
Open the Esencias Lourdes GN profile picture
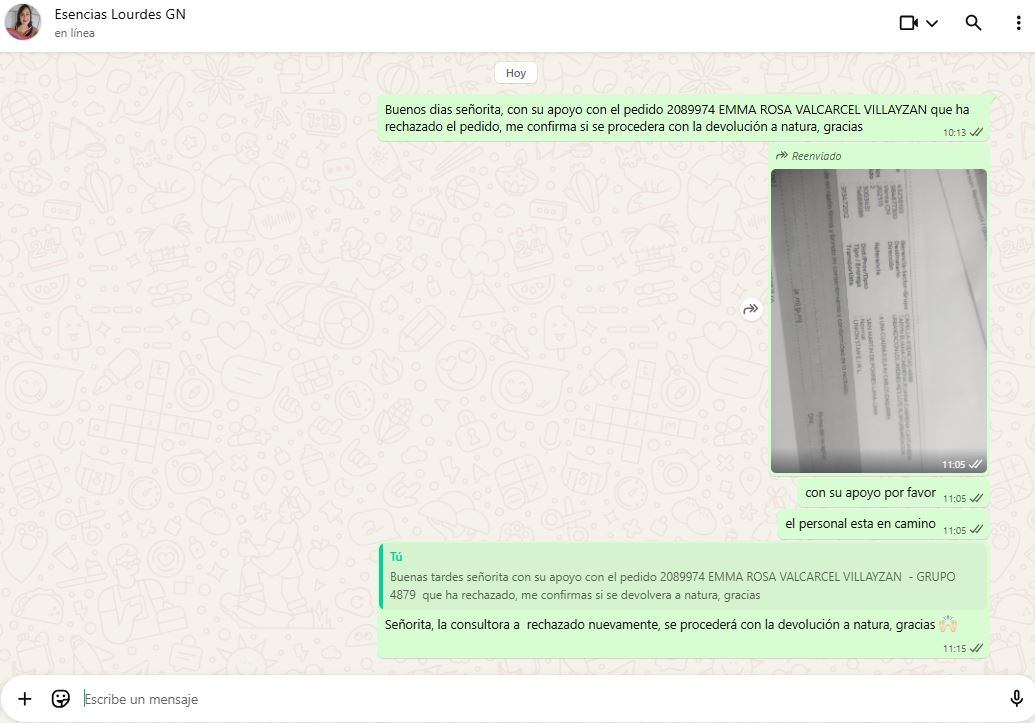[23, 22]
